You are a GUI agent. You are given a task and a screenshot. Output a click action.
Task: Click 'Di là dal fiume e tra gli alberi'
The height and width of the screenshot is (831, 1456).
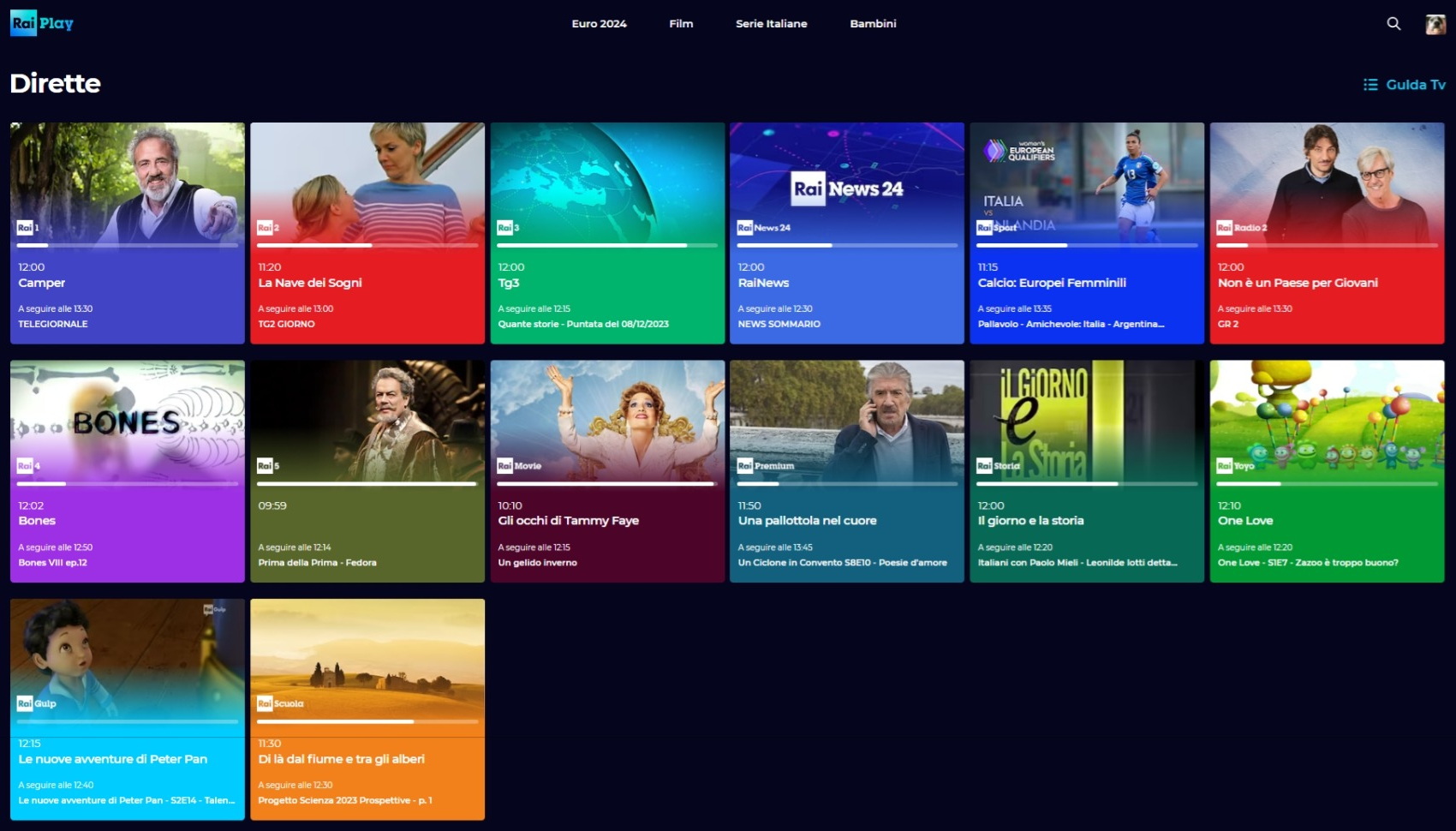coord(341,759)
